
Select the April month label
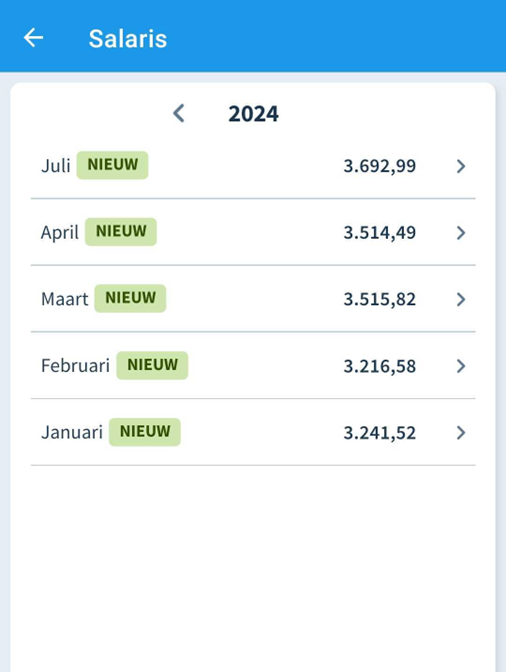click(x=60, y=233)
